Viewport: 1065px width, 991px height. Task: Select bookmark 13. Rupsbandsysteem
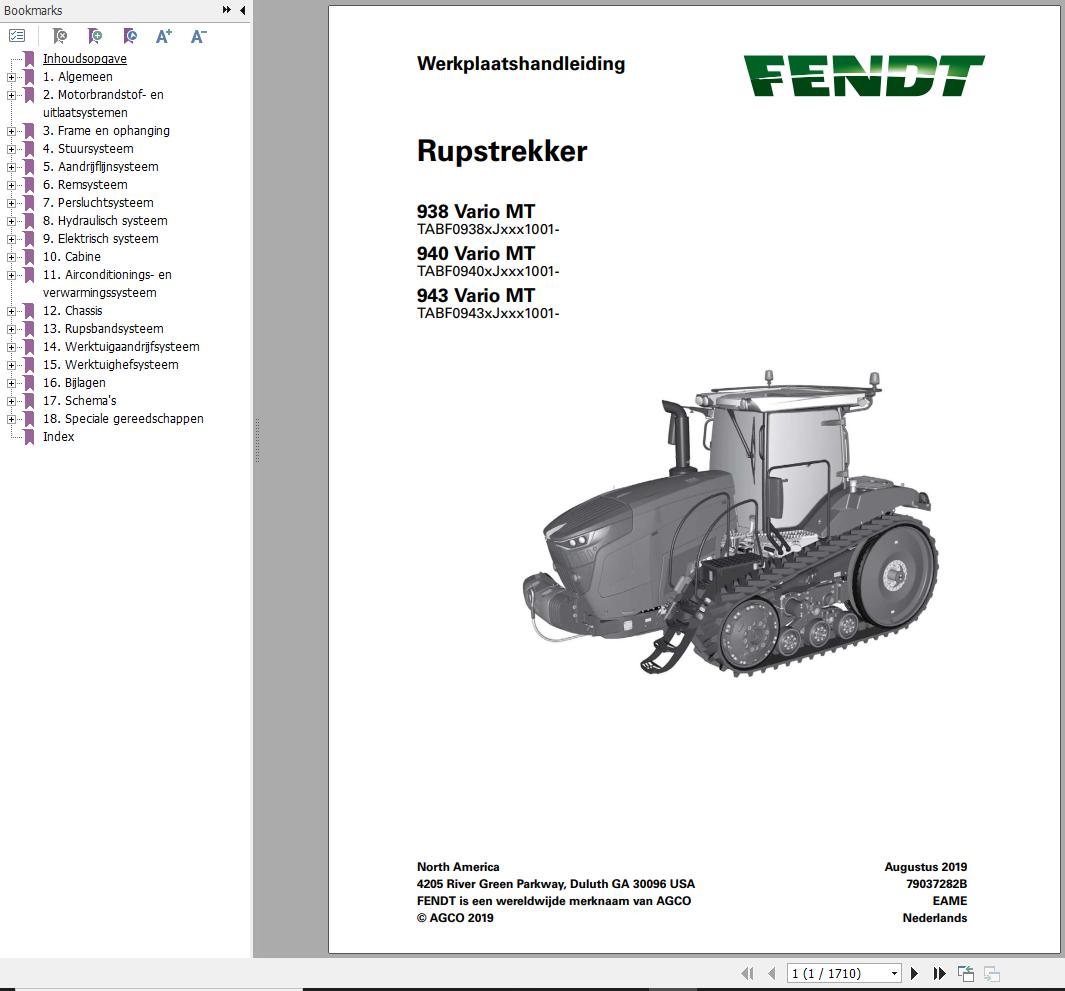(103, 329)
